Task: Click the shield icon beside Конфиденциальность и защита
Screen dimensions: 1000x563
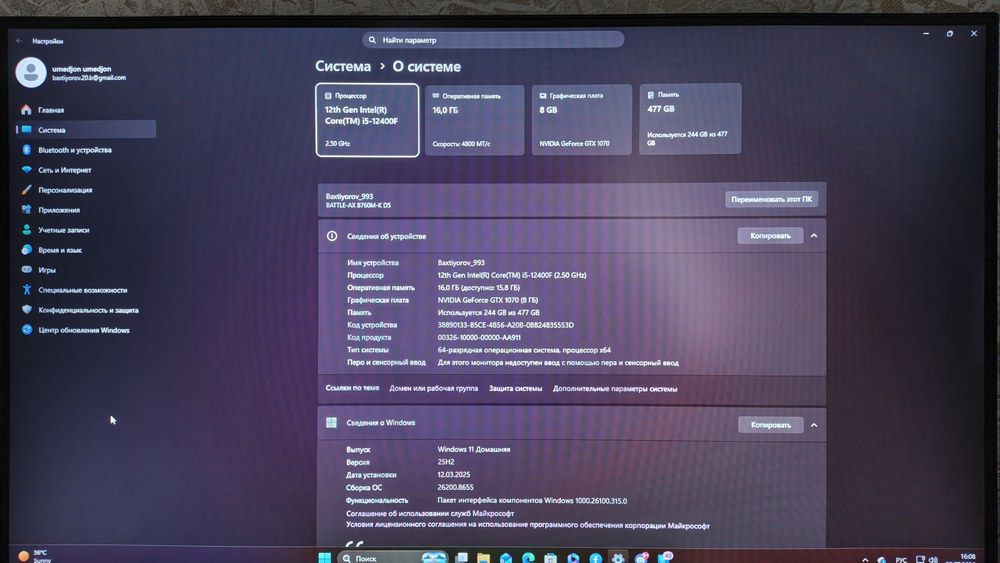Action: point(26,309)
